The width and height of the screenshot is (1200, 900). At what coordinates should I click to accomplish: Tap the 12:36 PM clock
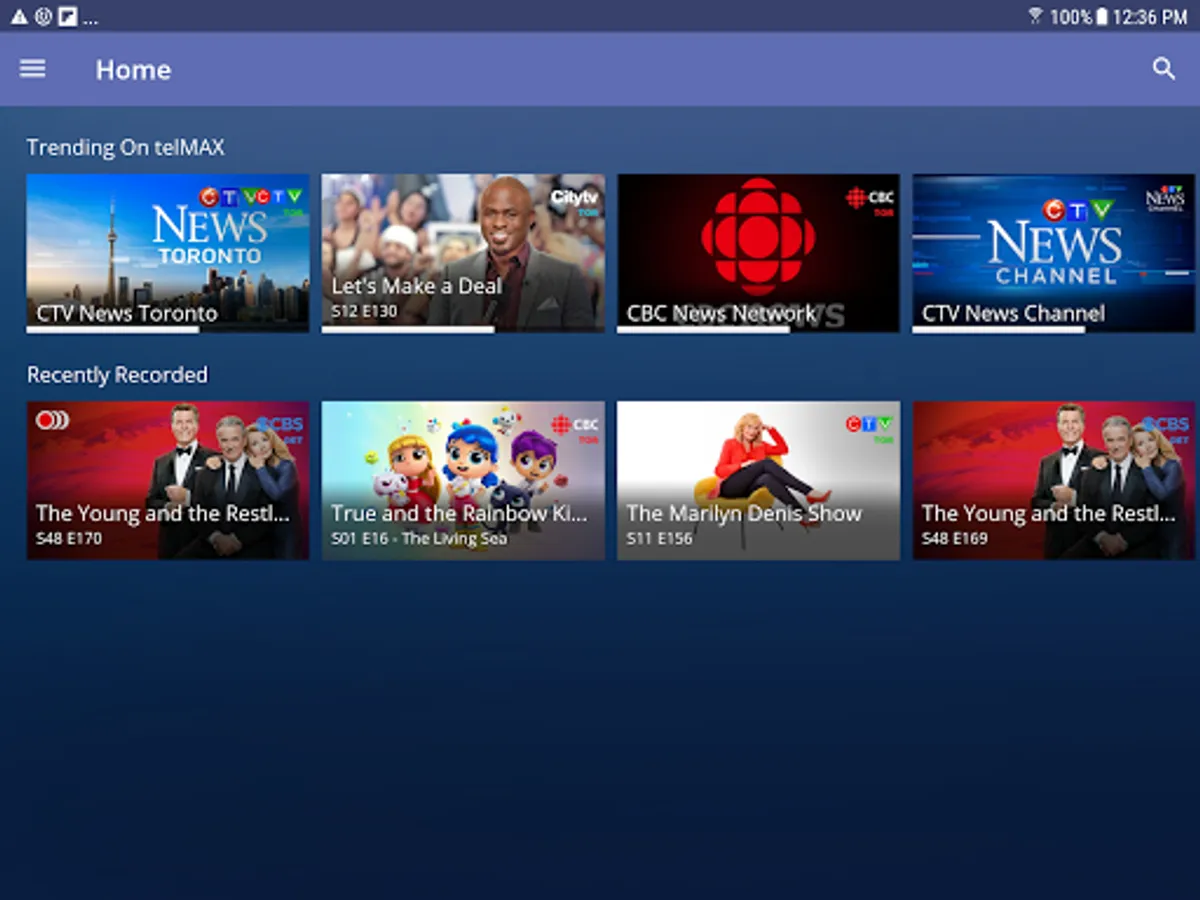coord(1149,17)
